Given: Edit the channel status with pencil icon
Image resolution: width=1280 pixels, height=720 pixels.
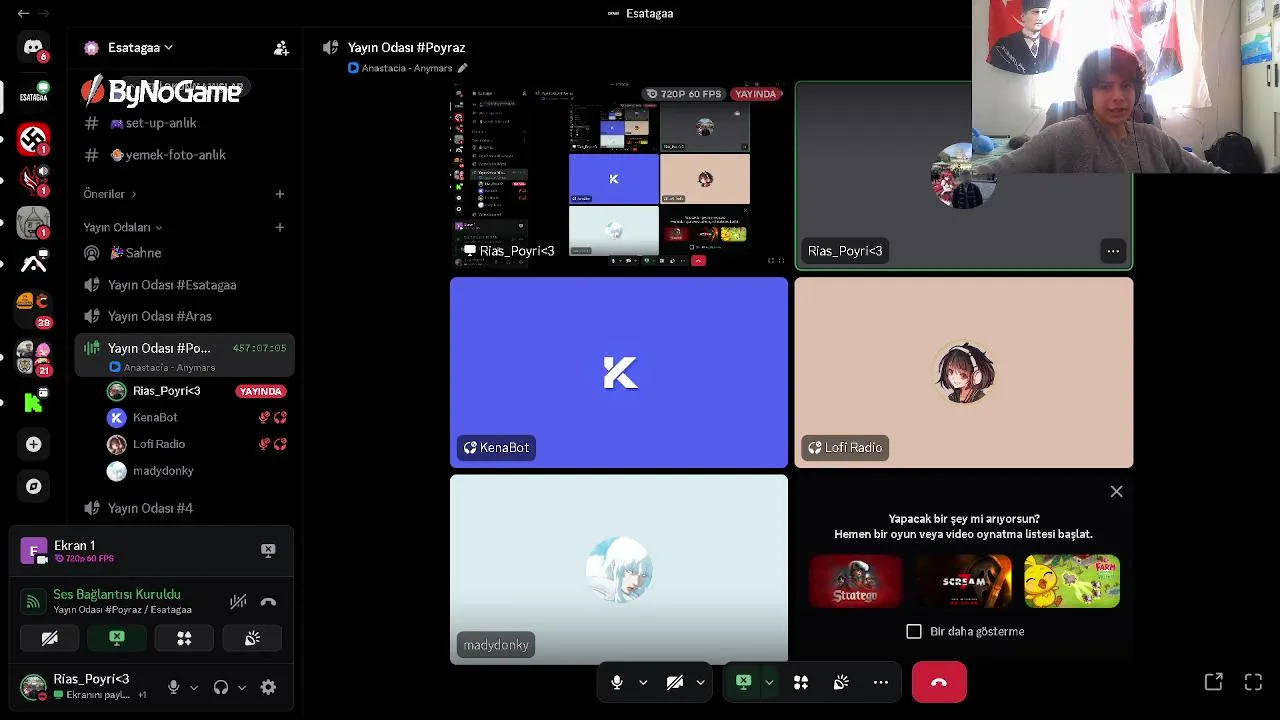Looking at the screenshot, I should pyautogui.click(x=462, y=68).
